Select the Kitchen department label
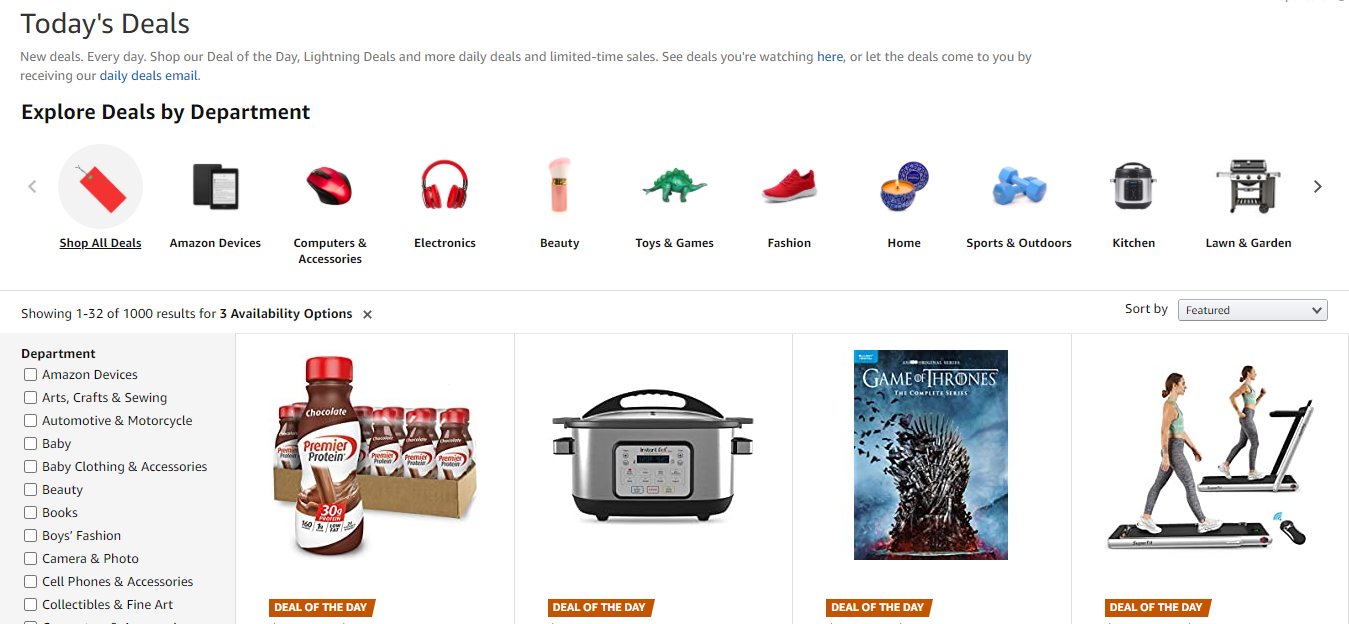The width and height of the screenshot is (1349, 624). coord(1133,243)
